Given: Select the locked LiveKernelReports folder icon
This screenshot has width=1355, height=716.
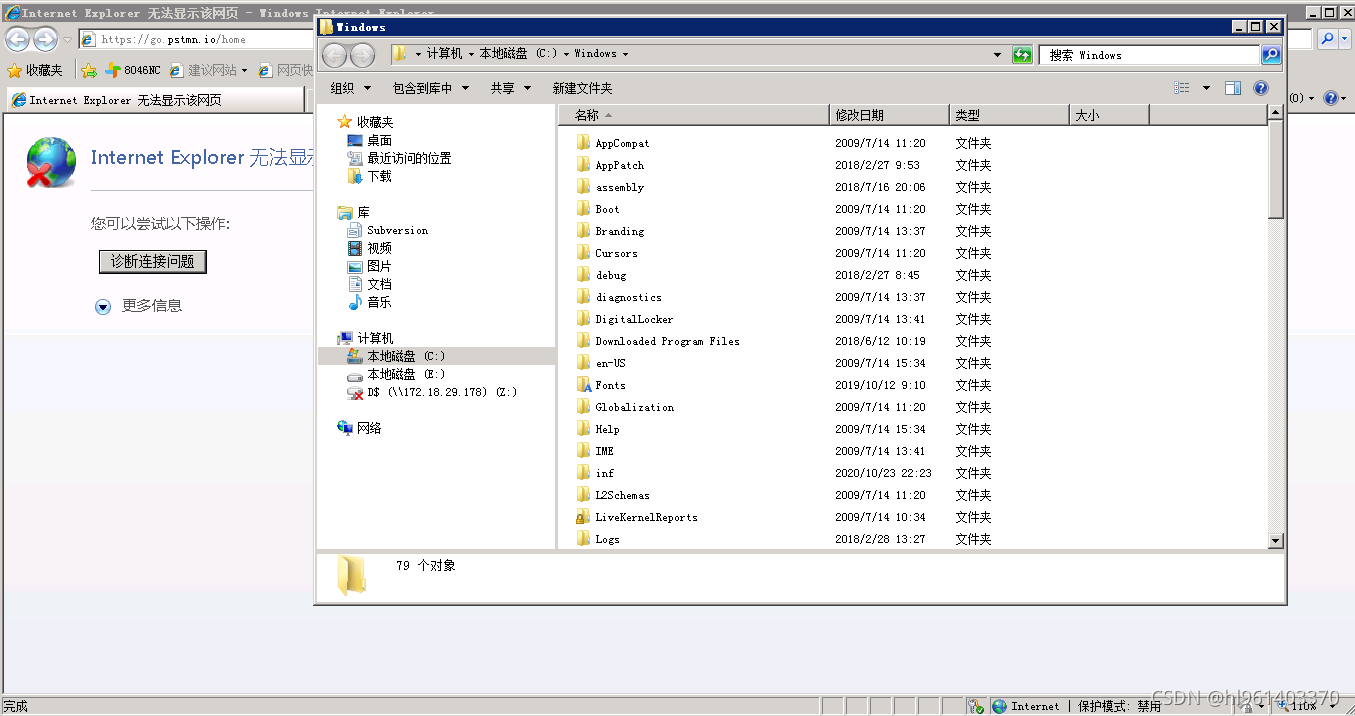Looking at the screenshot, I should (x=584, y=517).
